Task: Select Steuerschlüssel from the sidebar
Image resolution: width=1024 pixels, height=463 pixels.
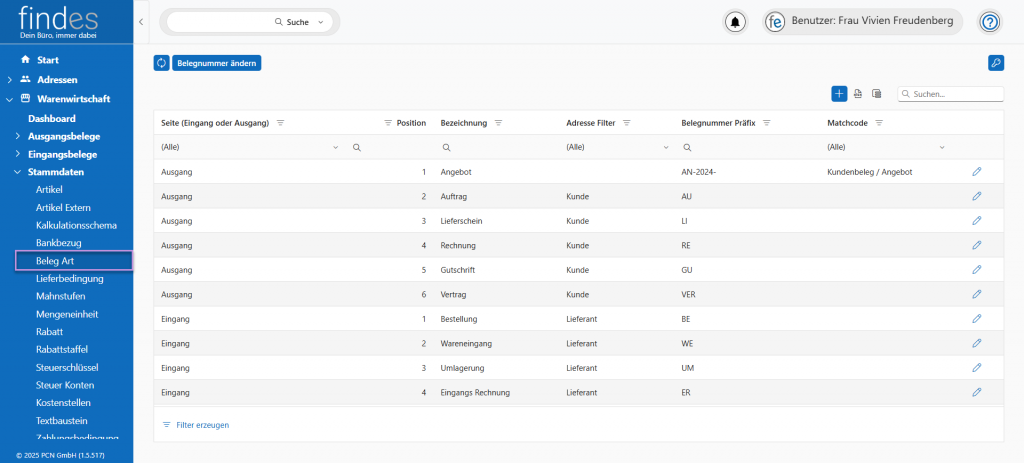Action: click(66, 367)
